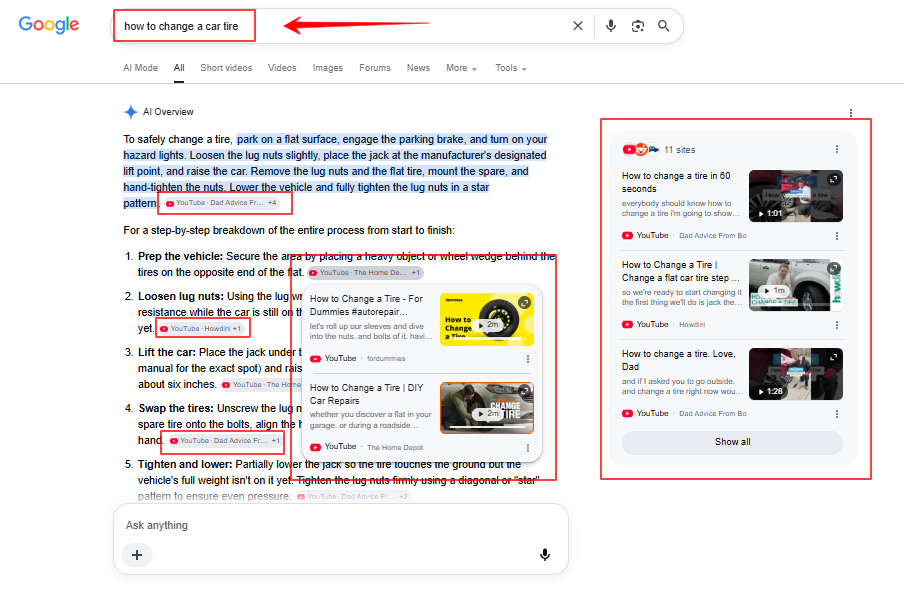Open options for Howdini video result
This screenshot has height=598, width=904.
pos(837,325)
